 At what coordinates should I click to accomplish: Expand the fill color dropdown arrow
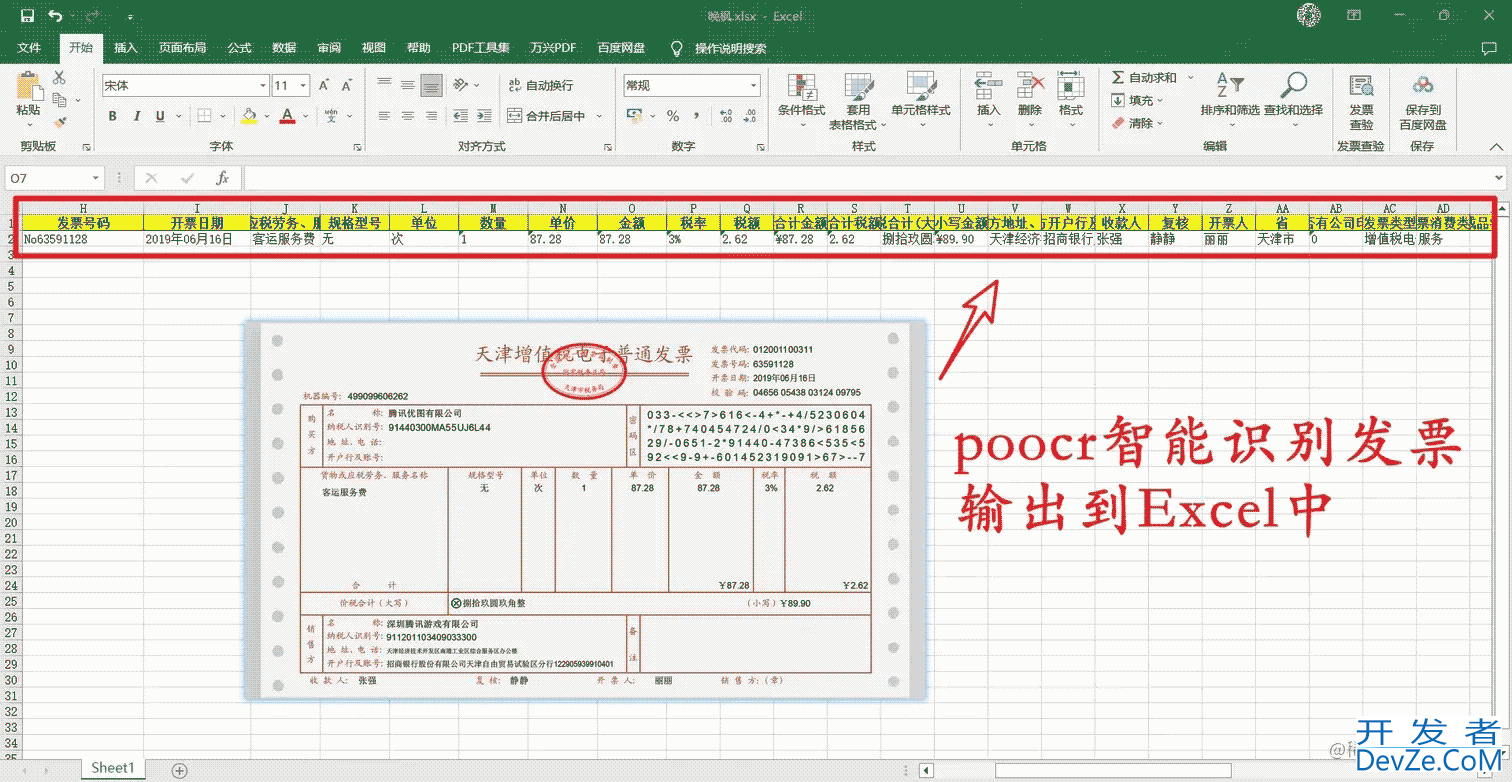(x=267, y=116)
